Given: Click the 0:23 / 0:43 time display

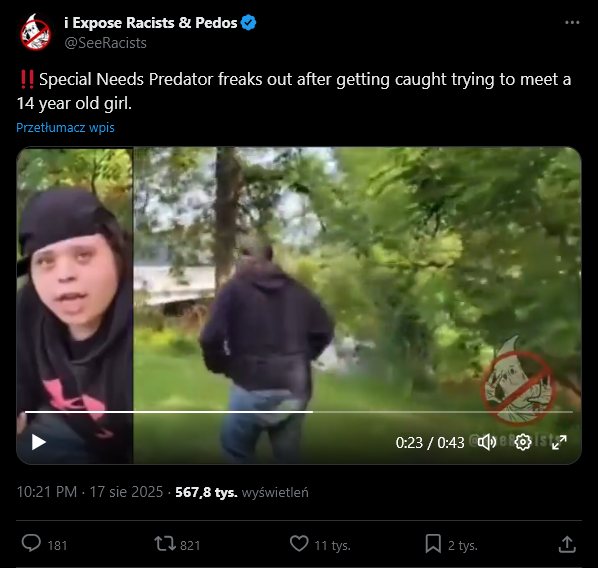Looking at the screenshot, I should [430, 442].
